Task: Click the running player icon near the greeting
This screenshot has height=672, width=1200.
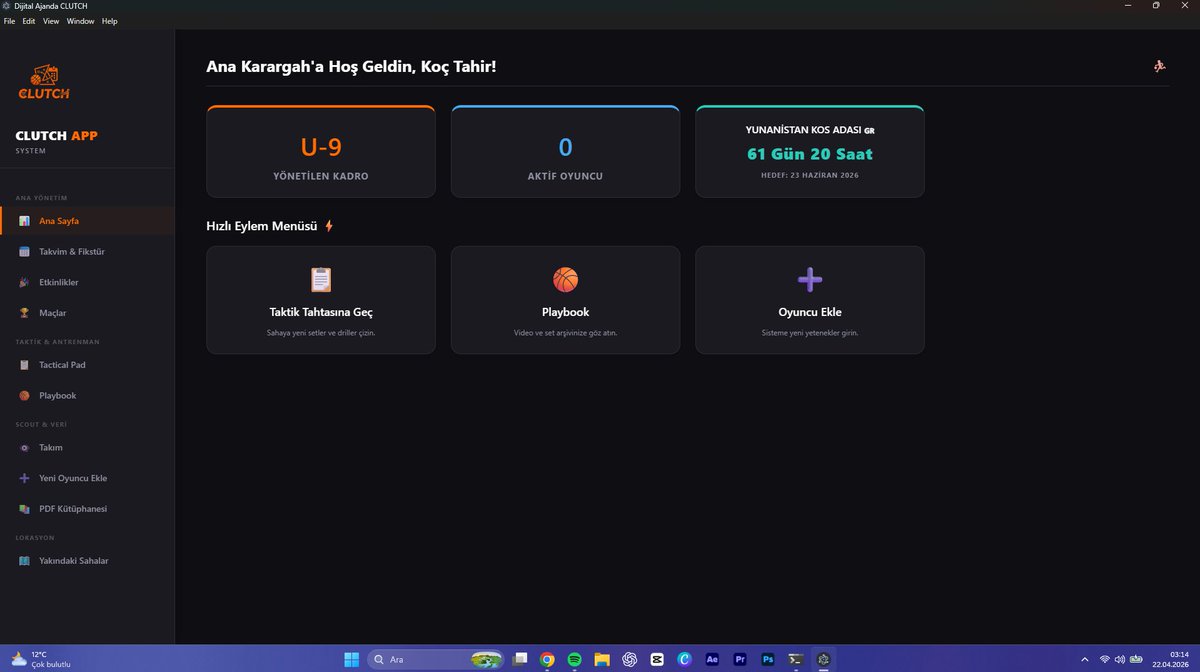Action: click(x=1160, y=66)
